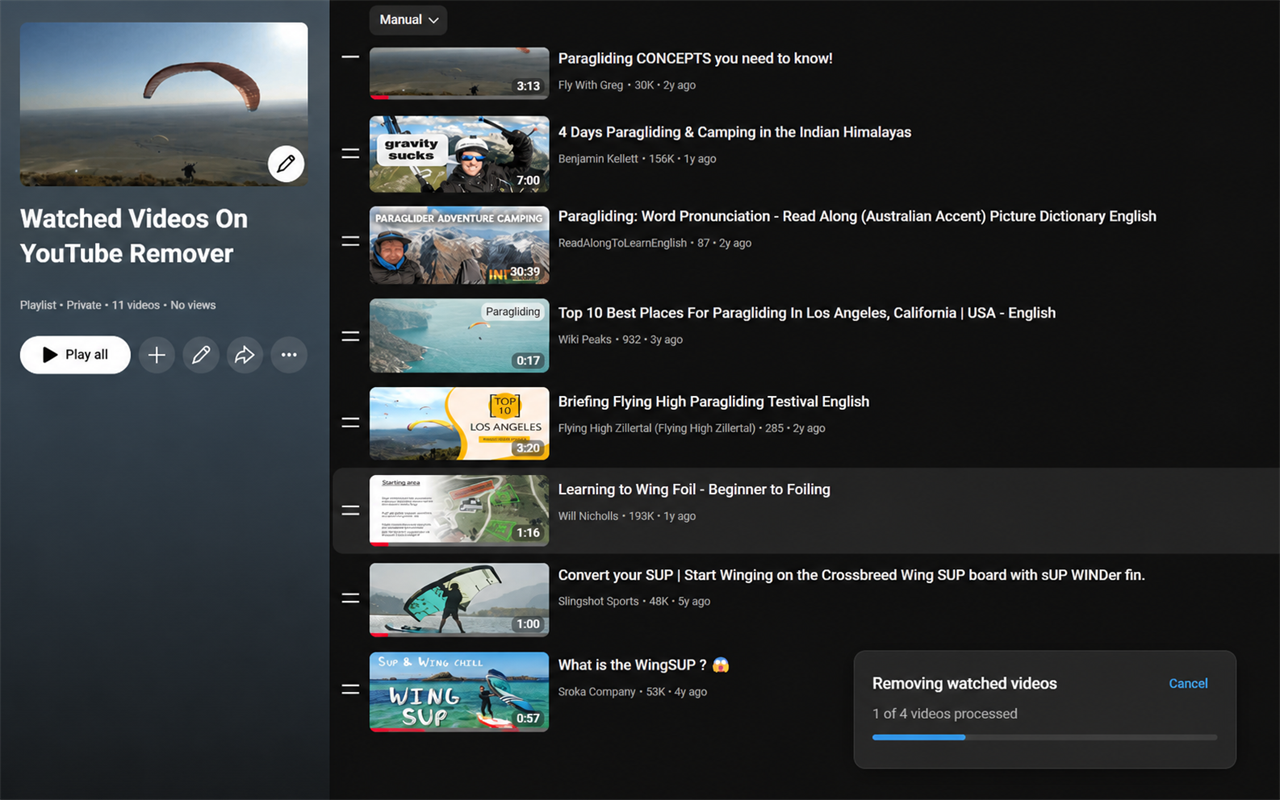Play all videos in the playlist
The width and height of the screenshot is (1280, 800).
coord(75,355)
